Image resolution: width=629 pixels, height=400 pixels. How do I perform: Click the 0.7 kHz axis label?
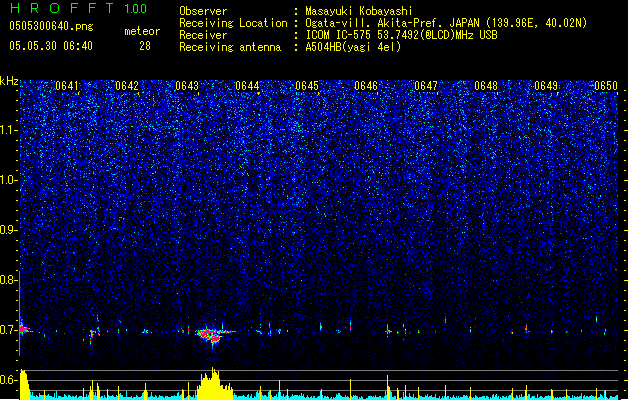(x=8, y=330)
